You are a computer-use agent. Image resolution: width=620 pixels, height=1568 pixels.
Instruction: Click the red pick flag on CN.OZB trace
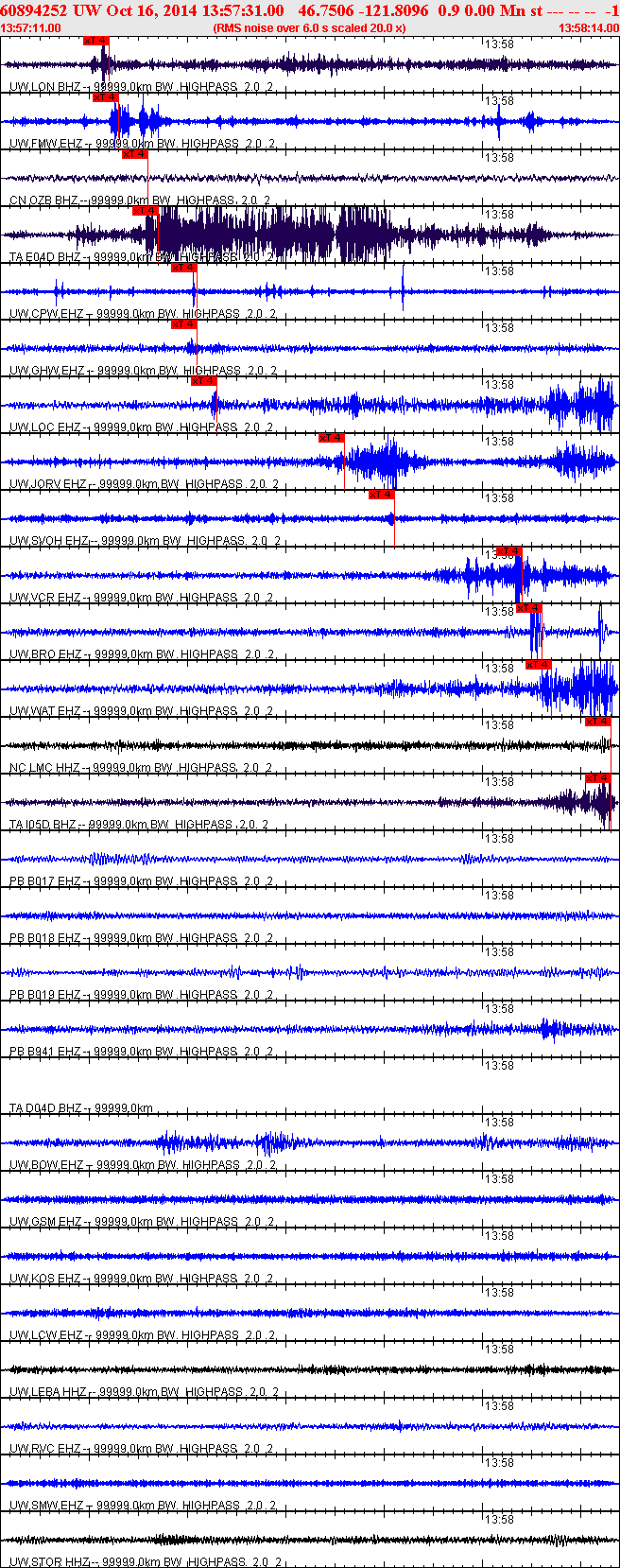[x=135, y=154]
